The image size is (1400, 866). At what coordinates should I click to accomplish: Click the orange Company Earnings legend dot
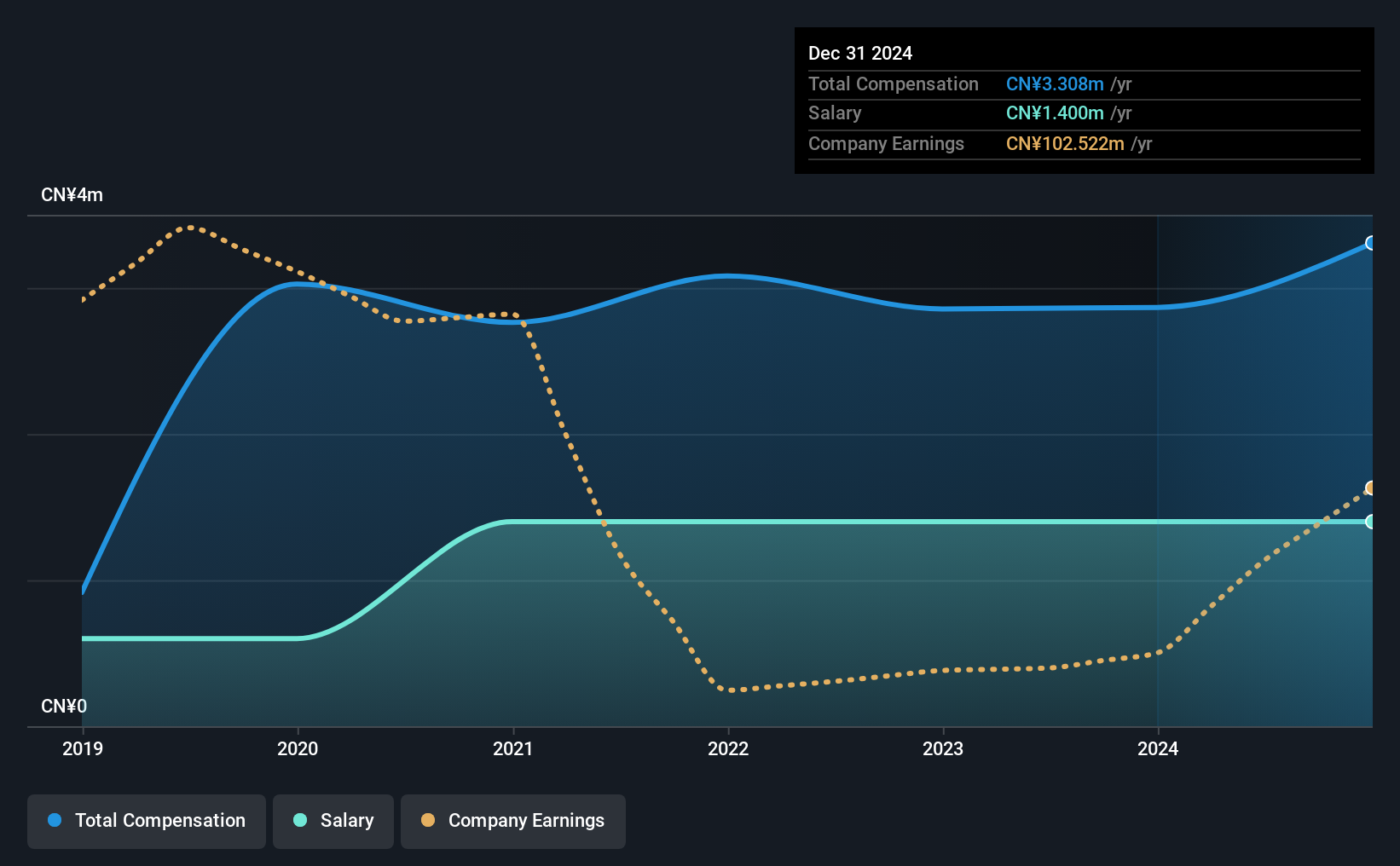pyautogui.click(x=428, y=820)
